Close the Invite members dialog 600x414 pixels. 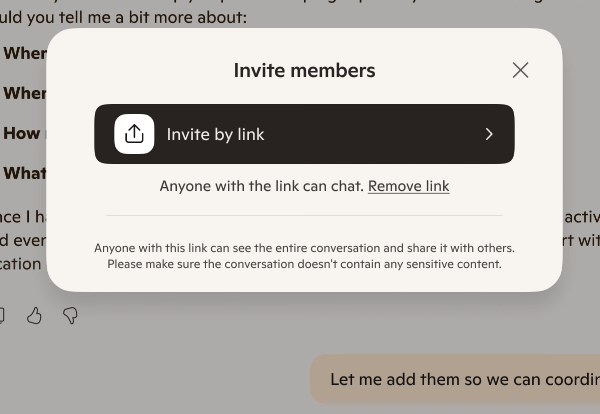click(x=520, y=70)
